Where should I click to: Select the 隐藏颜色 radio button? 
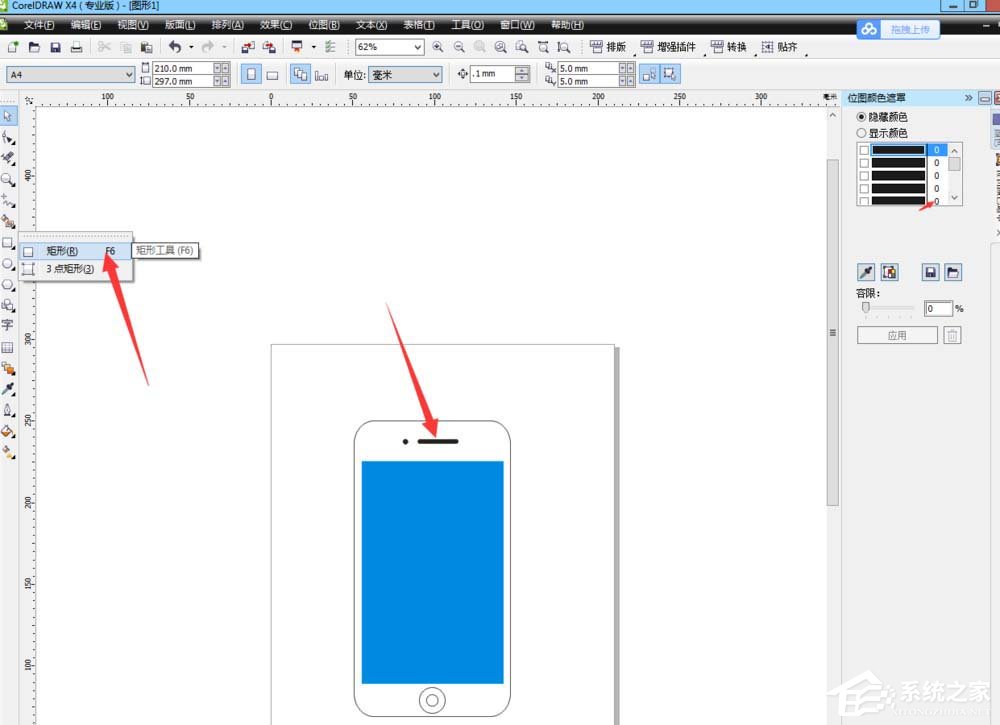coord(862,117)
